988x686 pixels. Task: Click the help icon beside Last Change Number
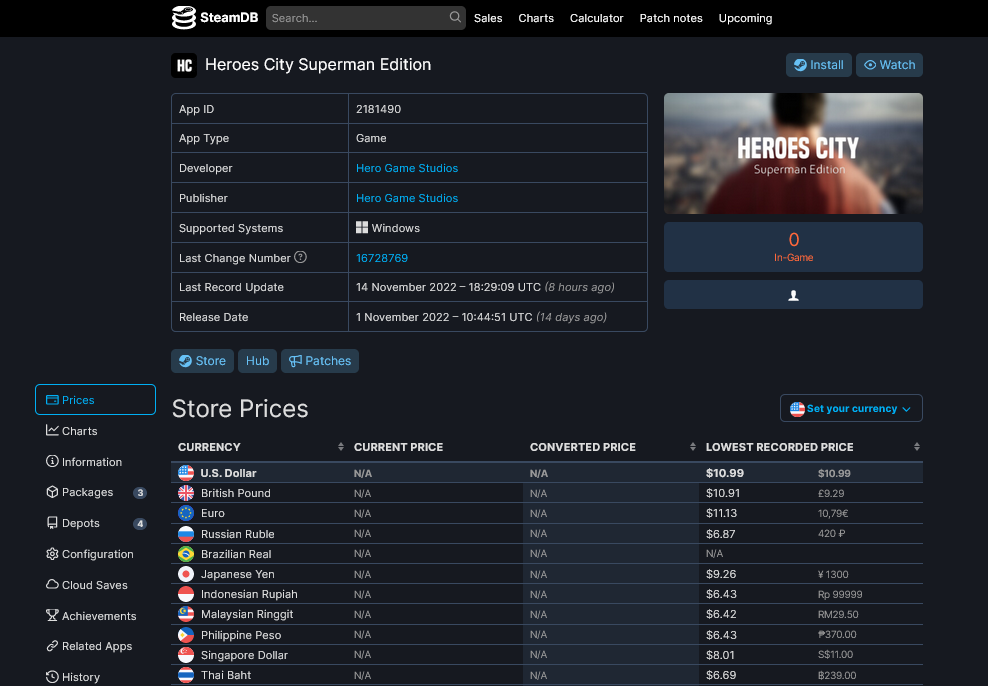[301, 258]
